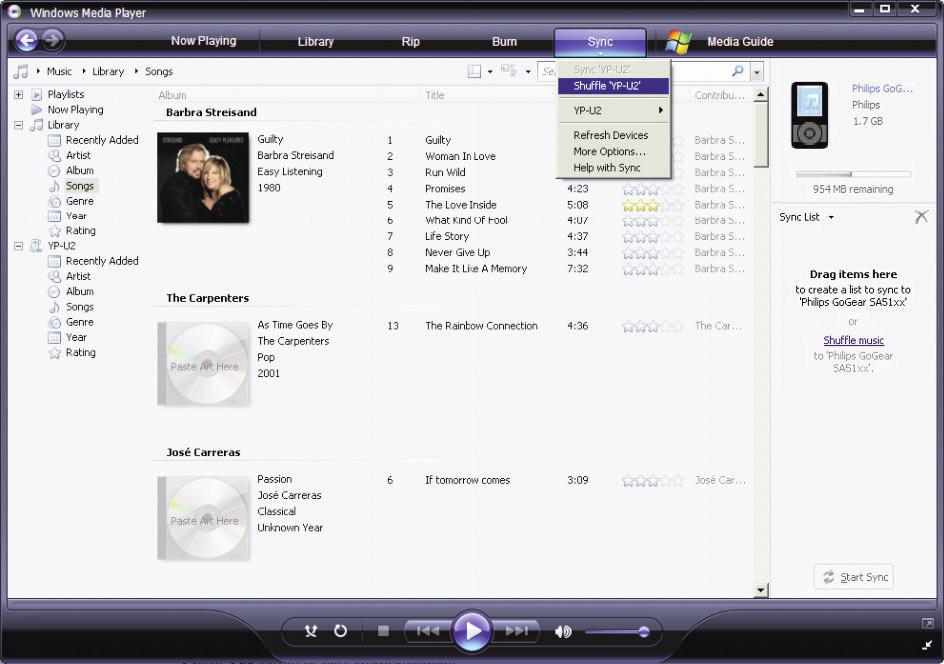Open Now Playing in the tree

point(75,110)
